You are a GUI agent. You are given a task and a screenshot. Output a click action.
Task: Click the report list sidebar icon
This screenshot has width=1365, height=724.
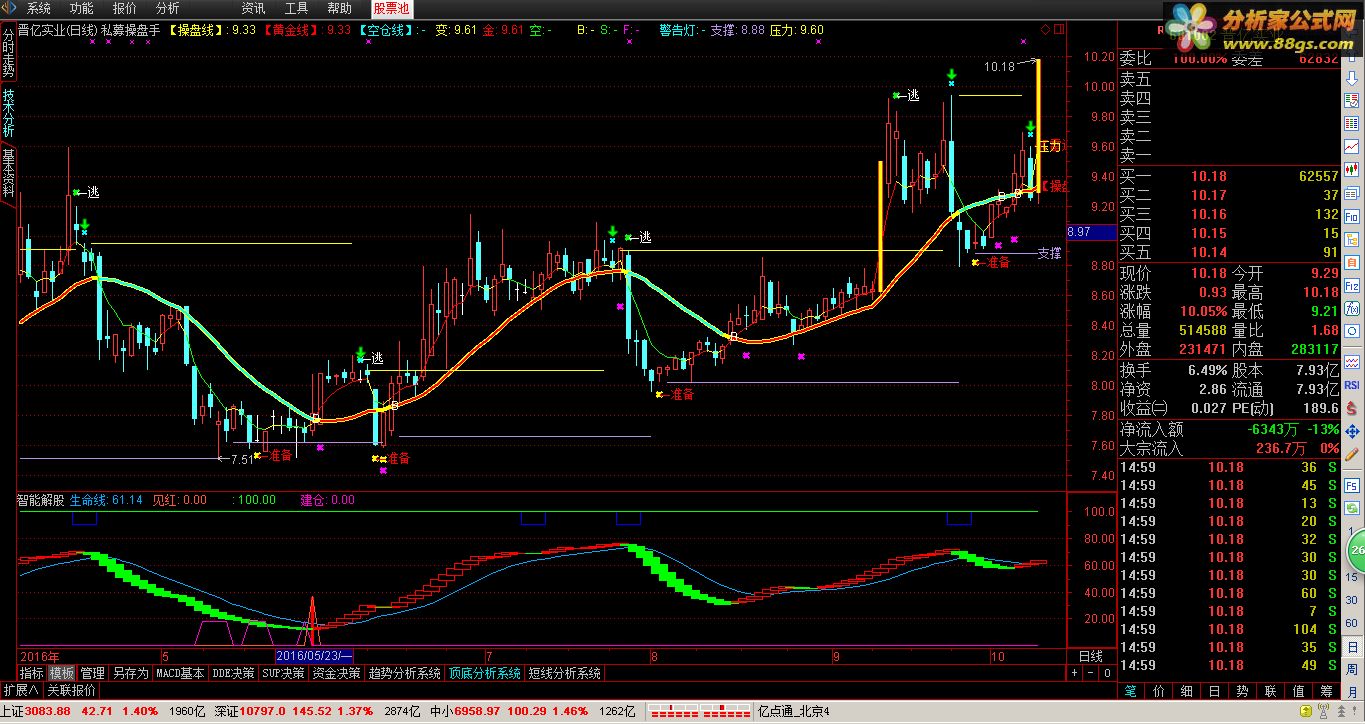(1351, 99)
